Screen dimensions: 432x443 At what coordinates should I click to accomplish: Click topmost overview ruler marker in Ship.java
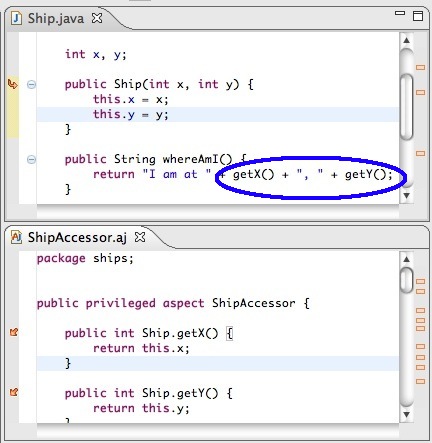click(421, 68)
